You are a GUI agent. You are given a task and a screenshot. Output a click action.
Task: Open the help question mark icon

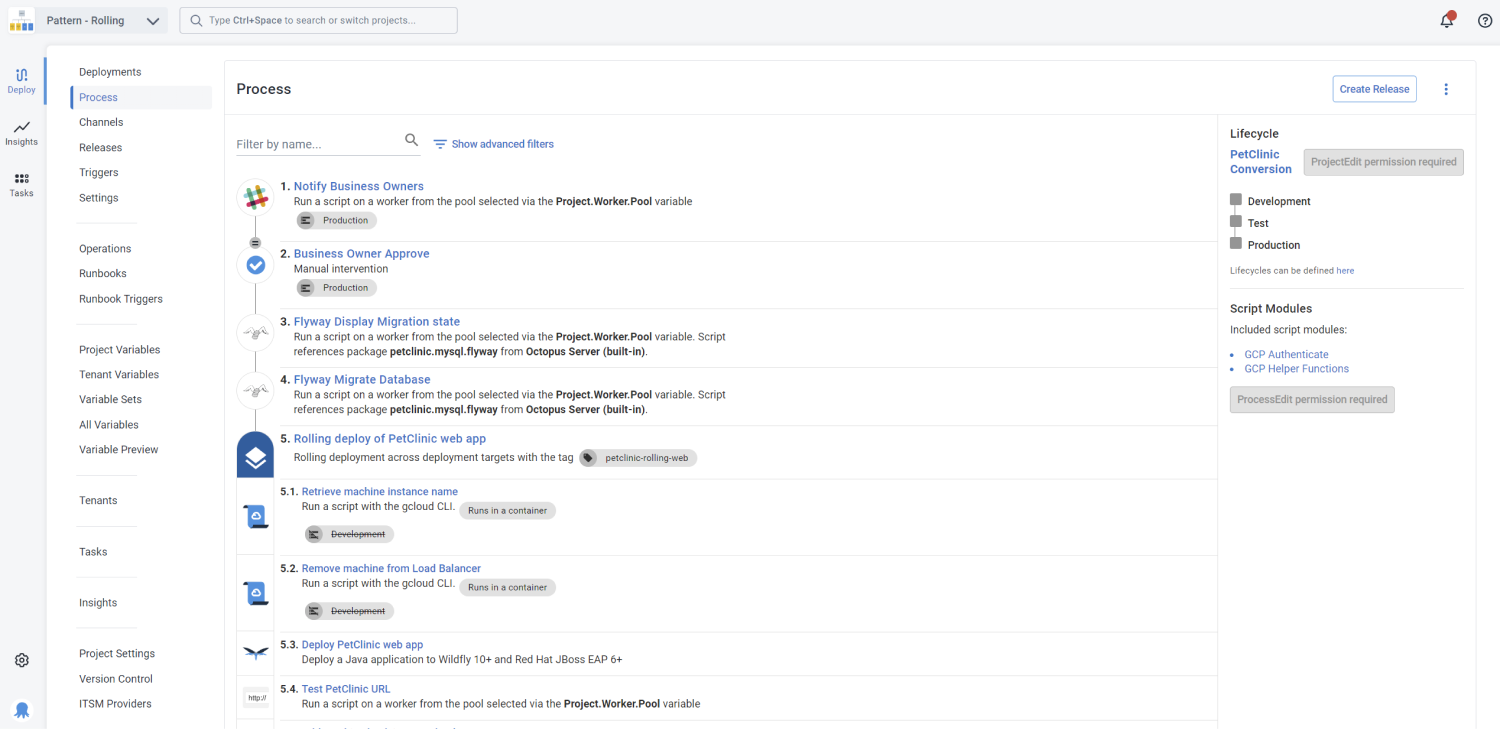tap(1483, 19)
